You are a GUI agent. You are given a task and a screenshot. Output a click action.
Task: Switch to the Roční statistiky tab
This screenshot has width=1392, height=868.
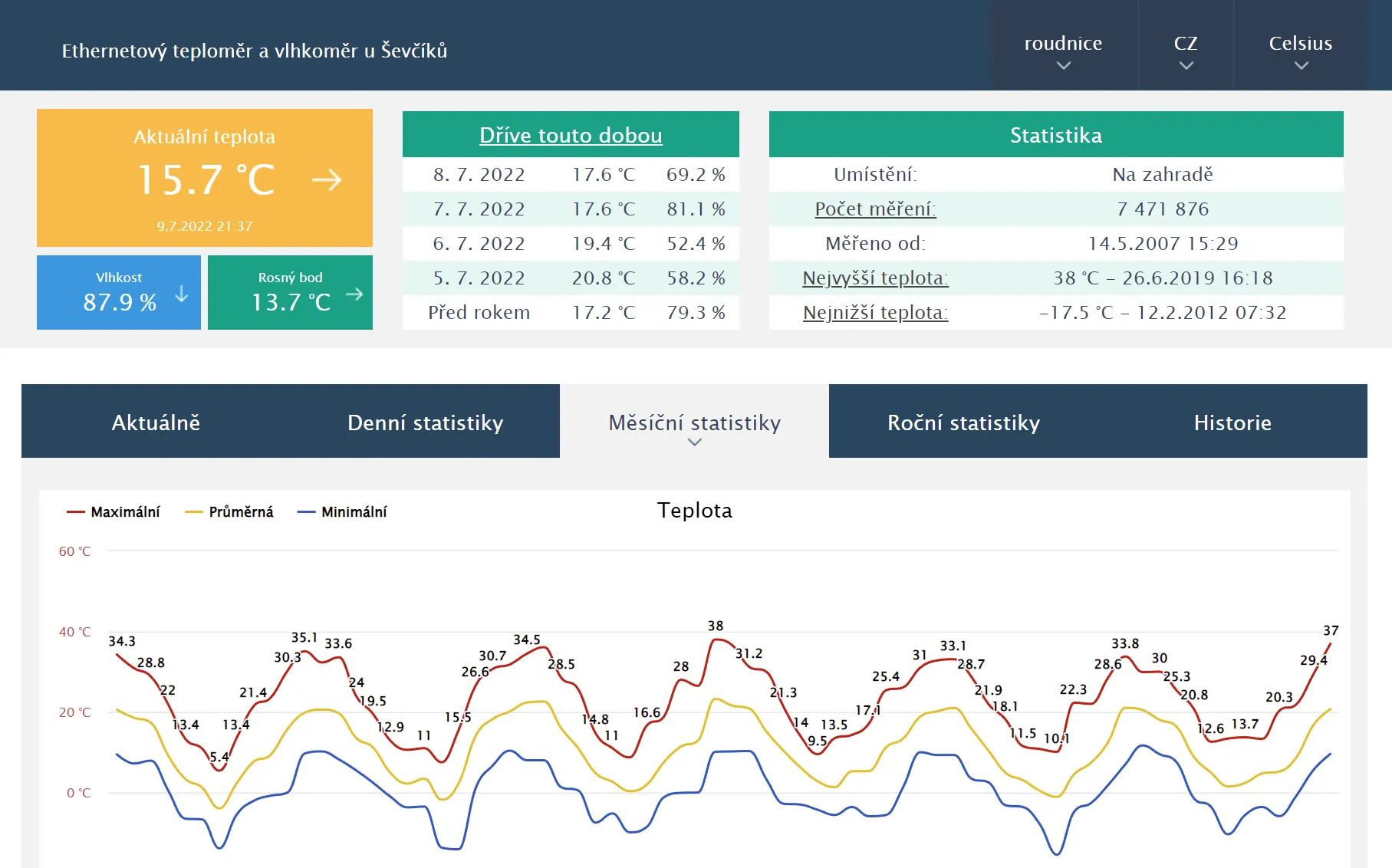[963, 422]
